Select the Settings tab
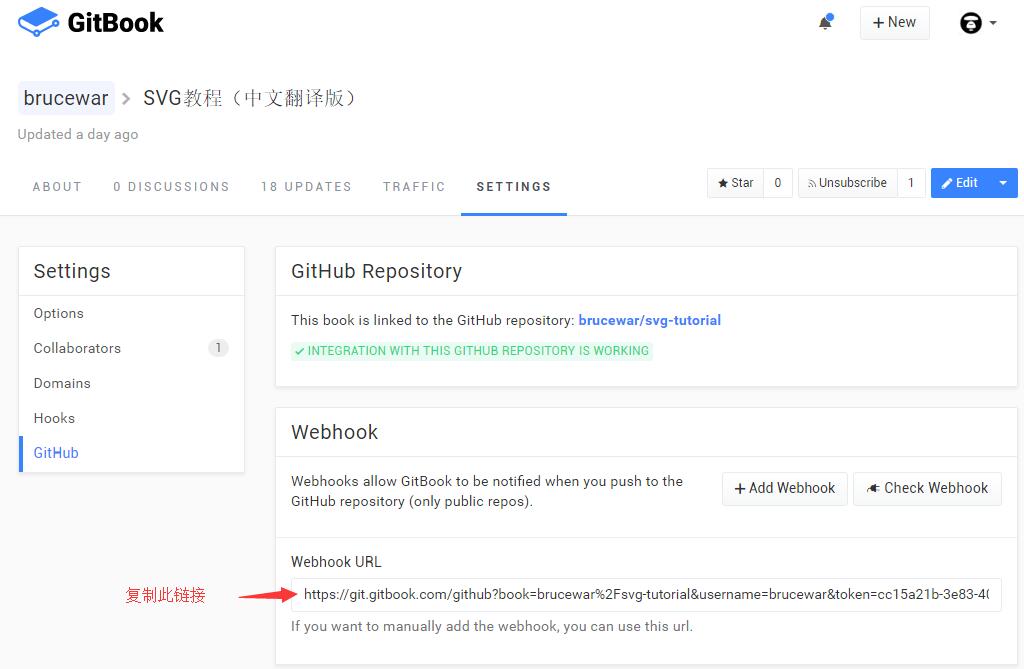This screenshot has height=669, width=1024. click(514, 187)
